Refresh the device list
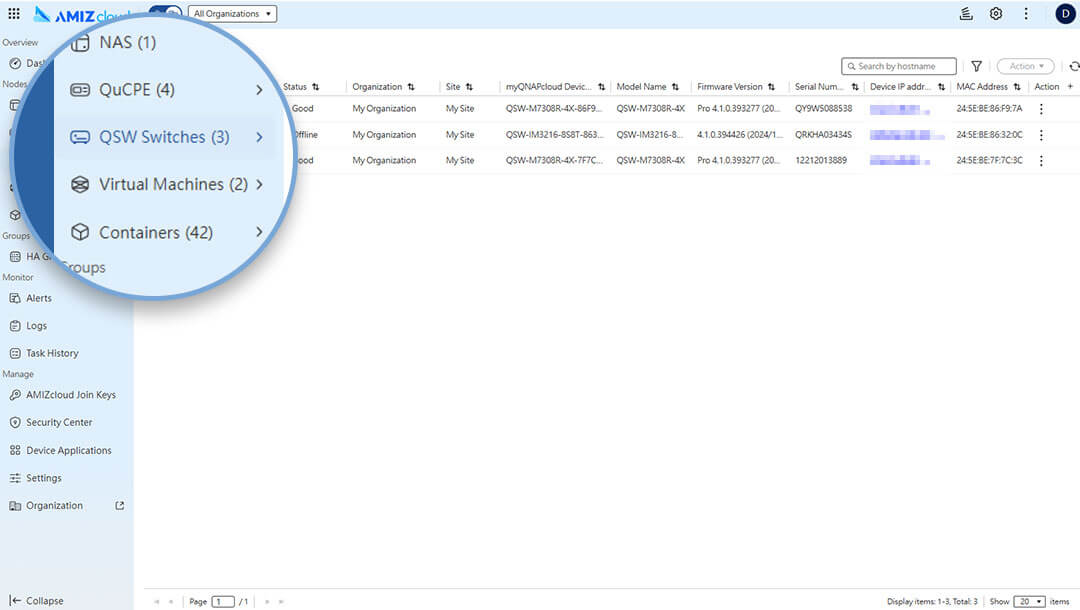The width and height of the screenshot is (1080, 610). [1074, 67]
